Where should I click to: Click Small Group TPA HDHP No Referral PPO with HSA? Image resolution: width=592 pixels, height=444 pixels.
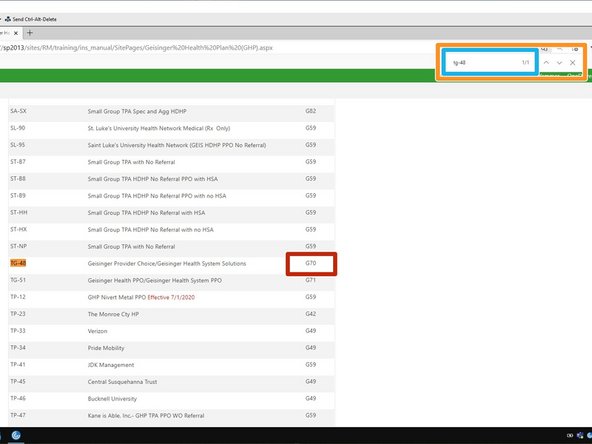[x=153, y=179]
